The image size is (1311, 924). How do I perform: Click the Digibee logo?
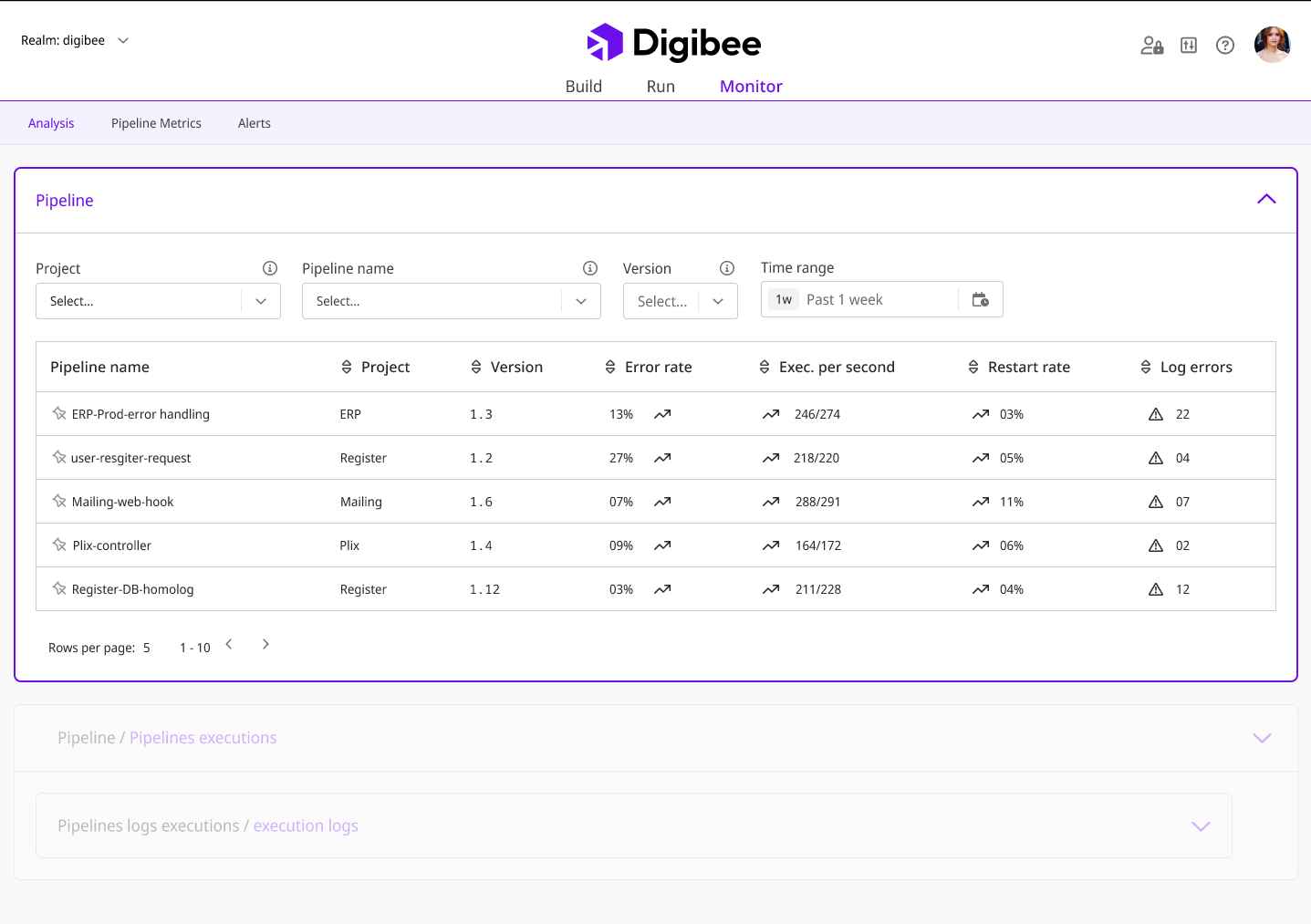pos(674,43)
